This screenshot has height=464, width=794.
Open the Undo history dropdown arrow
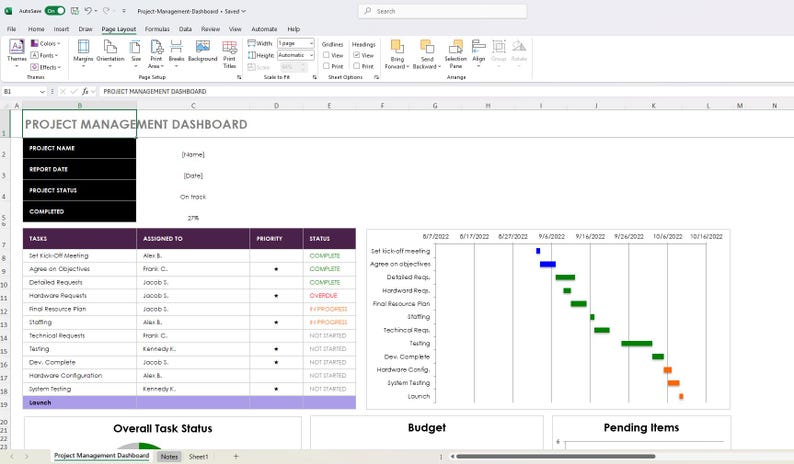pos(96,11)
